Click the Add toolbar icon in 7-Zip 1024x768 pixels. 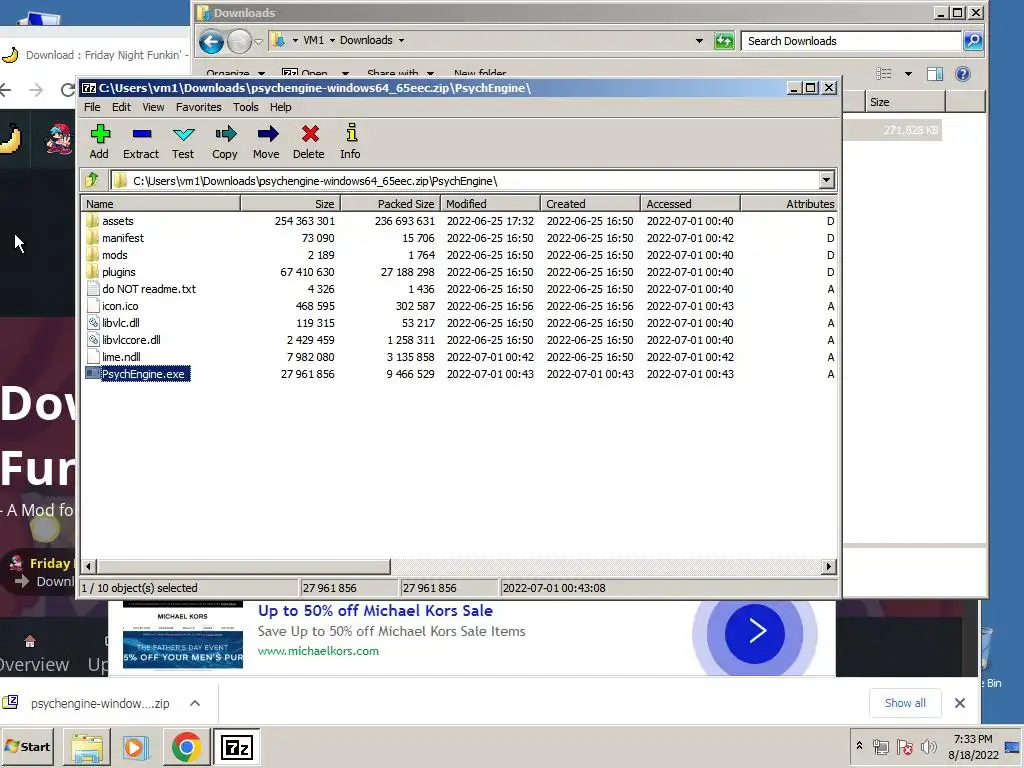pos(99,141)
